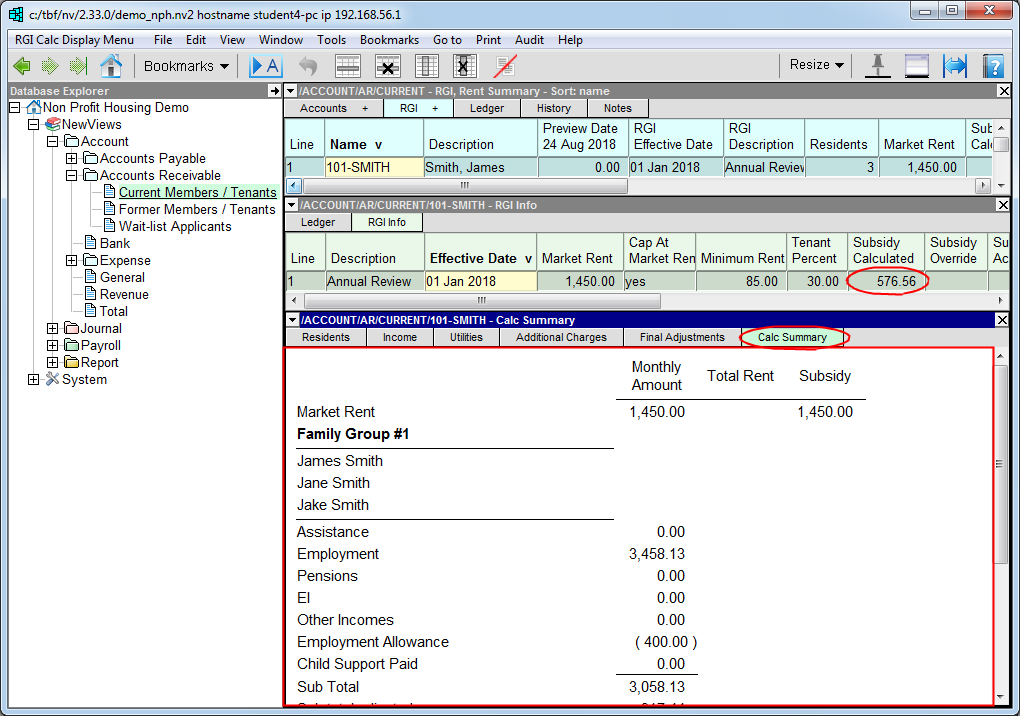
Task: Select the Income tab
Action: (x=399, y=337)
